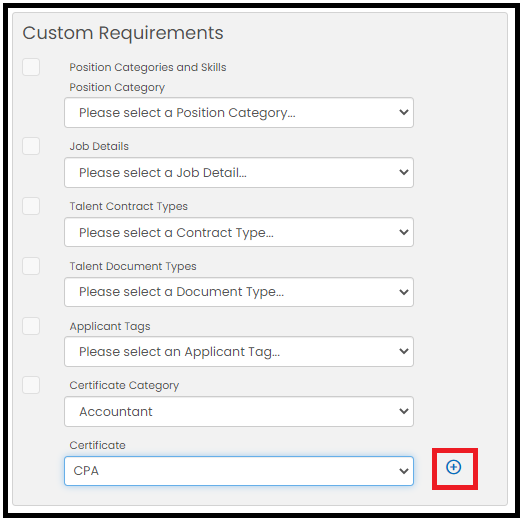Click chevron arrow of Job Detail select
523x522 pixels.
coord(404,172)
